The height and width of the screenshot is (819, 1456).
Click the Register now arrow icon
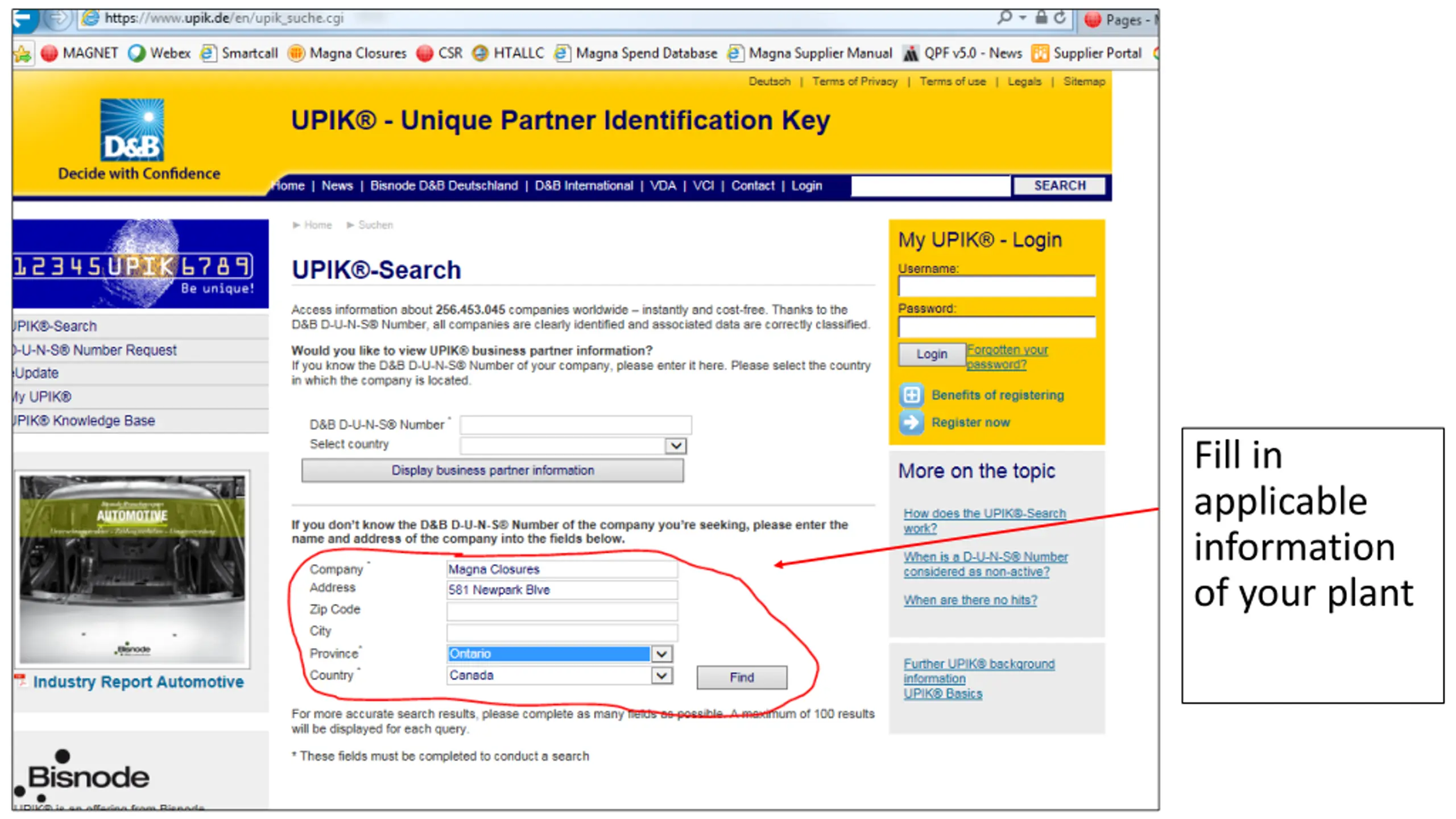pos(911,423)
